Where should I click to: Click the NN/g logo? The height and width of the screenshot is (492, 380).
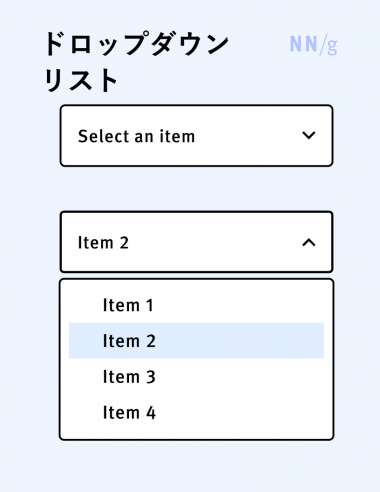click(x=313, y=45)
